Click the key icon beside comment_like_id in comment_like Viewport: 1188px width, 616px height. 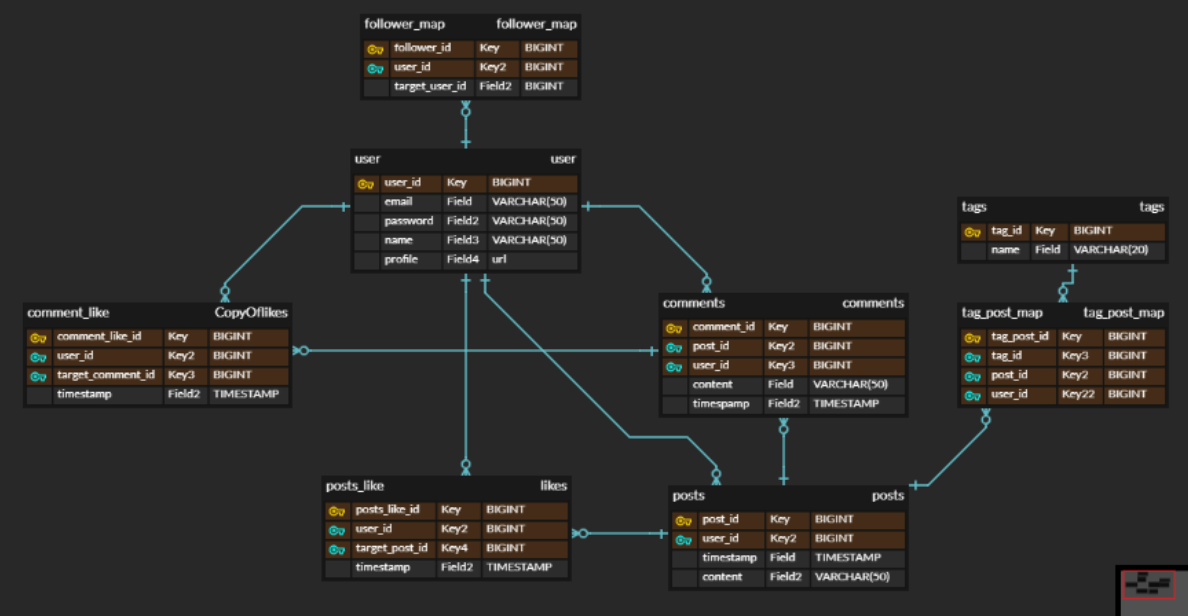click(x=38, y=337)
